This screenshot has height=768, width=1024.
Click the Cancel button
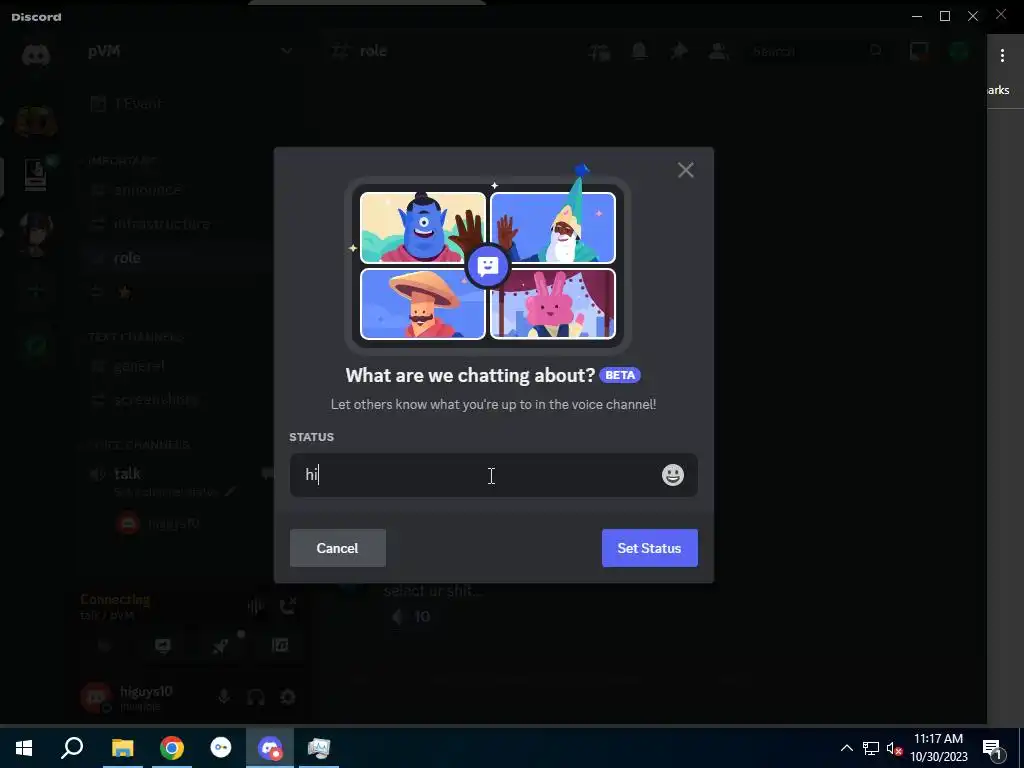(x=338, y=548)
